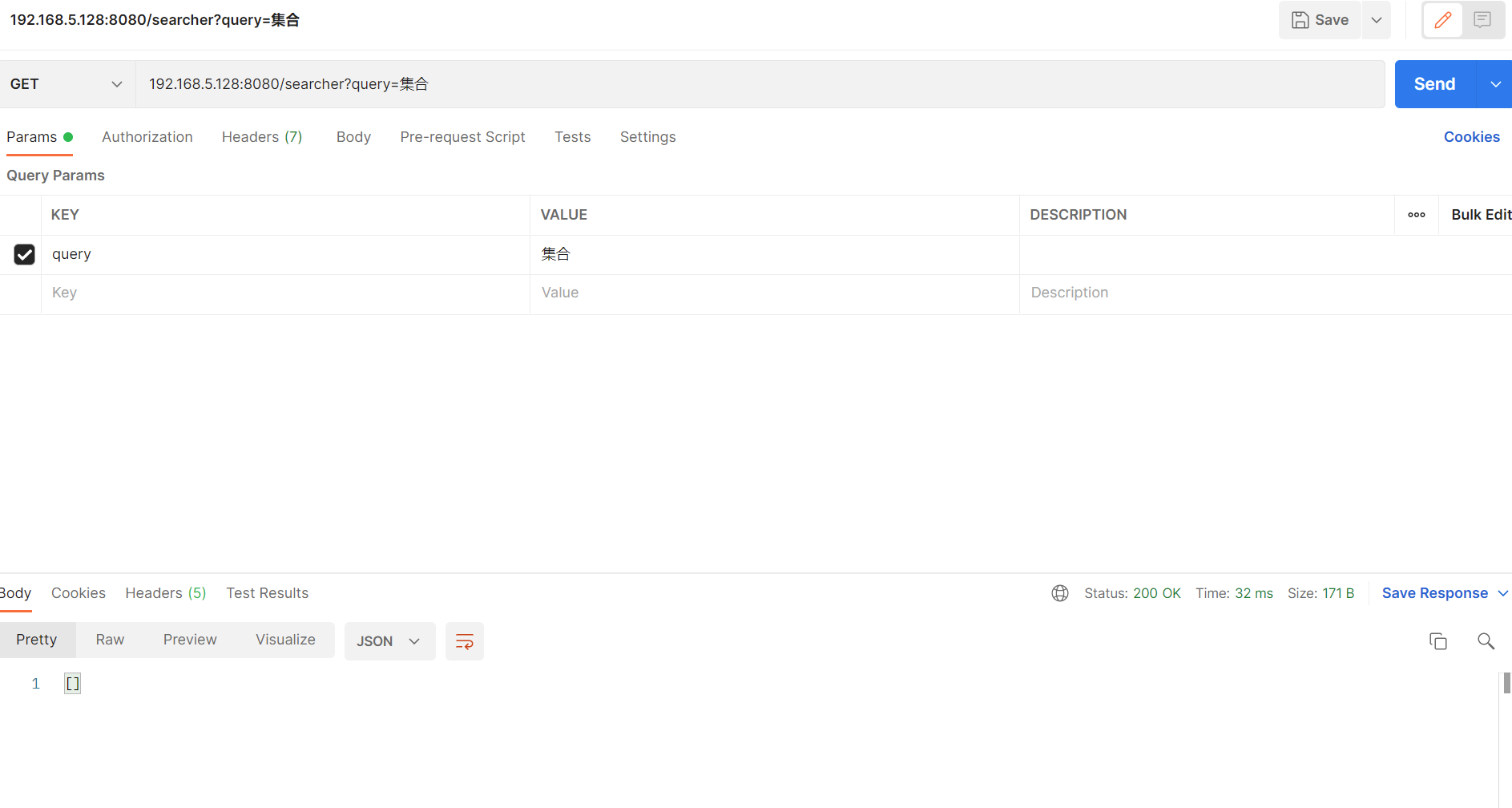Image resolution: width=1512 pixels, height=808 pixels.
Task: Expand the Save Response dropdown arrow
Action: (1502, 593)
